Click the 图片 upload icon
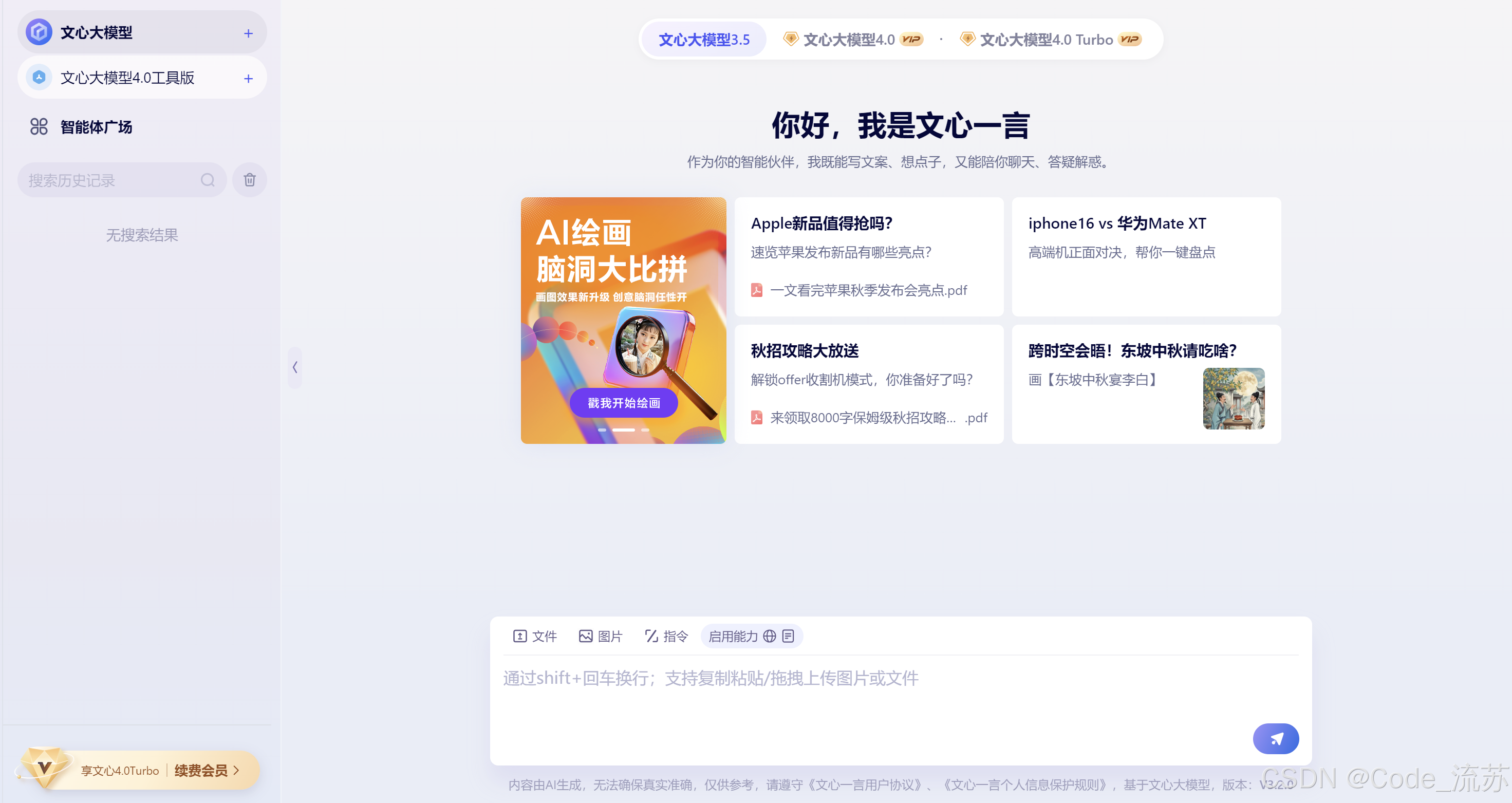The height and width of the screenshot is (803, 1512). 585,636
